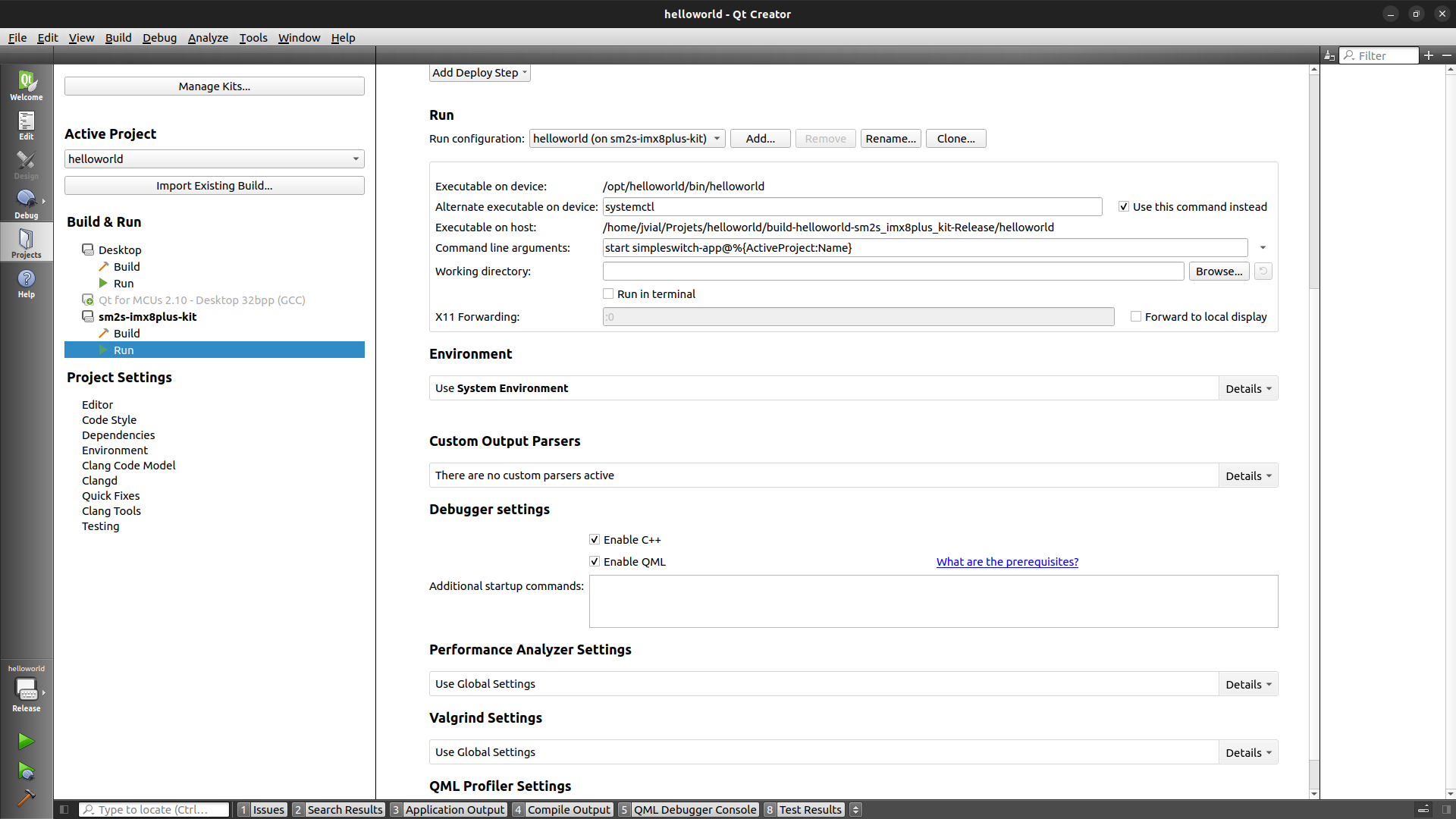Switch to Debug mode
Image resolution: width=1456 pixels, height=819 pixels.
(26, 204)
